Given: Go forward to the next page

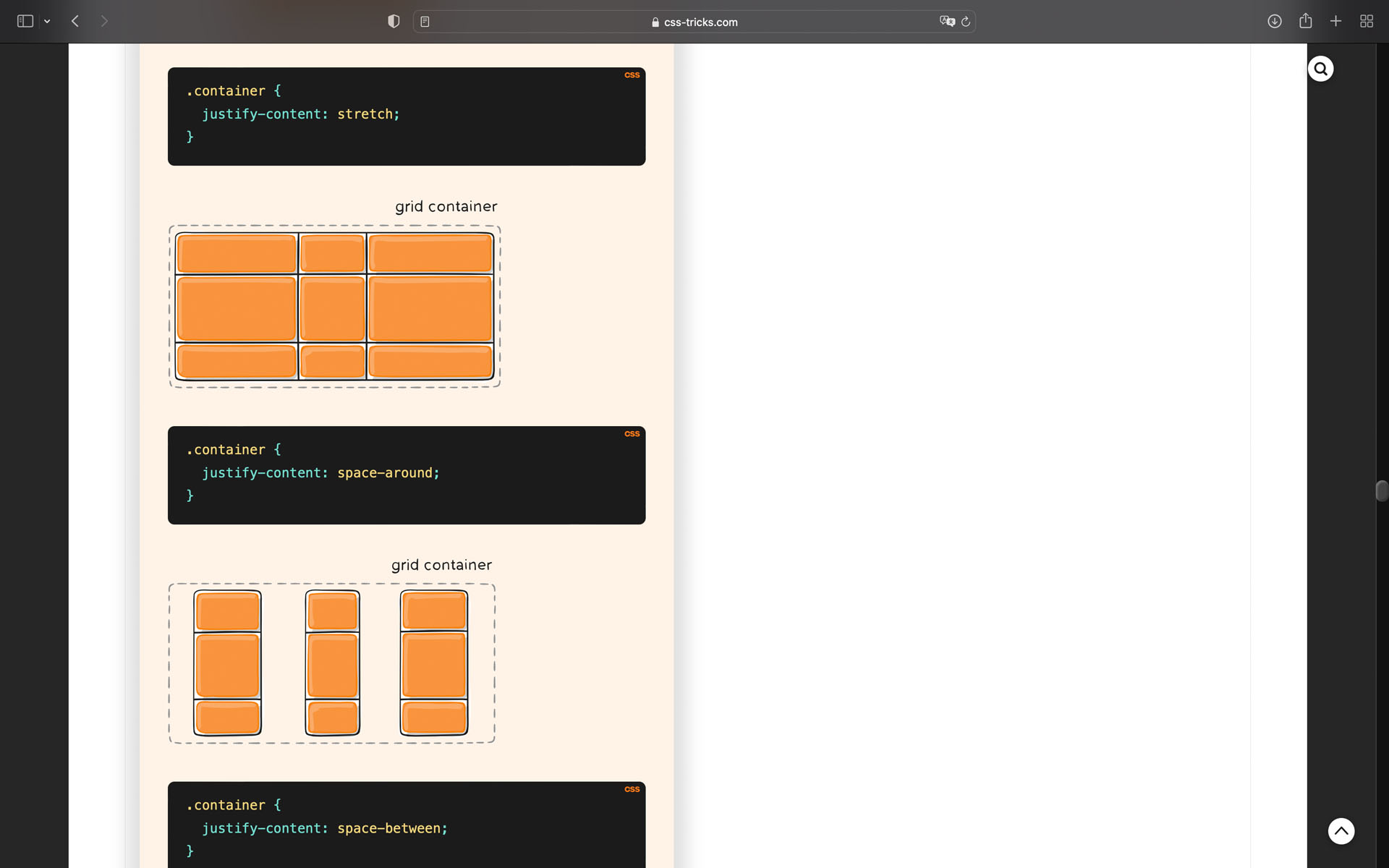Looking at the screenshot, I should click(104, 22).
